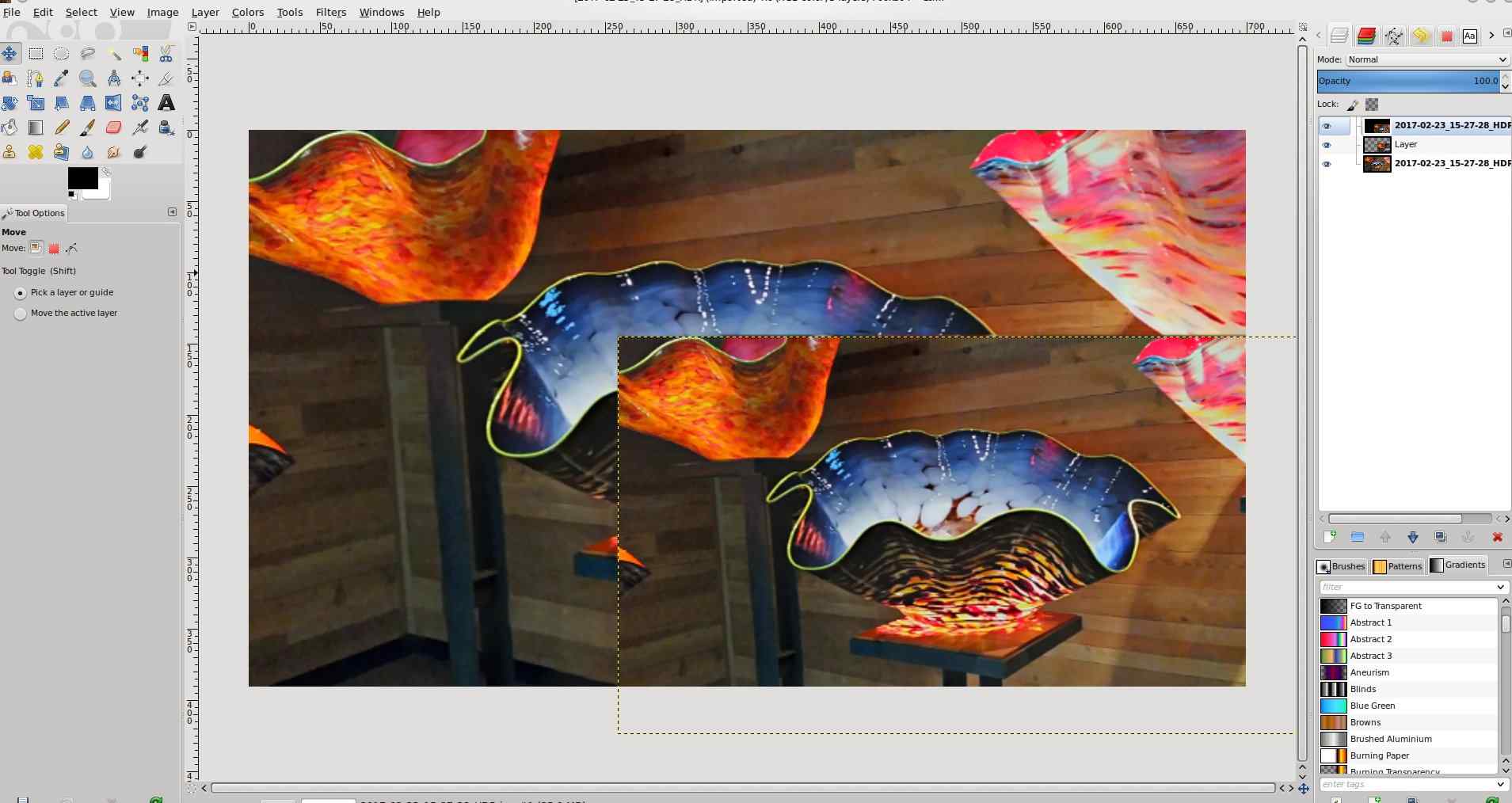1512x803 pixels.
Task: Select the Color Picker eyedropper tool
Action: point(62,78)
